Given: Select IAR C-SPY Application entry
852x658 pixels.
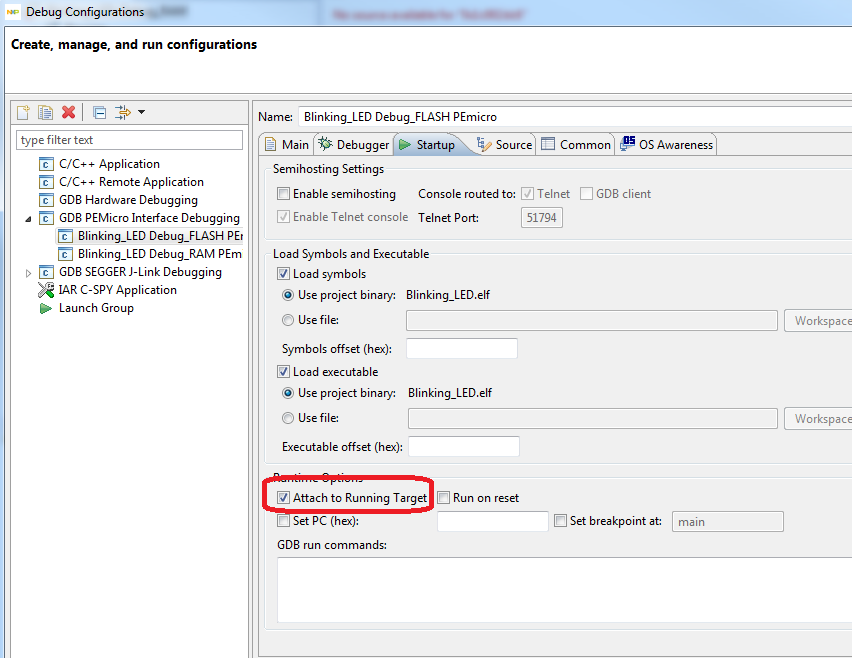Looking at the screenshot, I should (117, 290).
